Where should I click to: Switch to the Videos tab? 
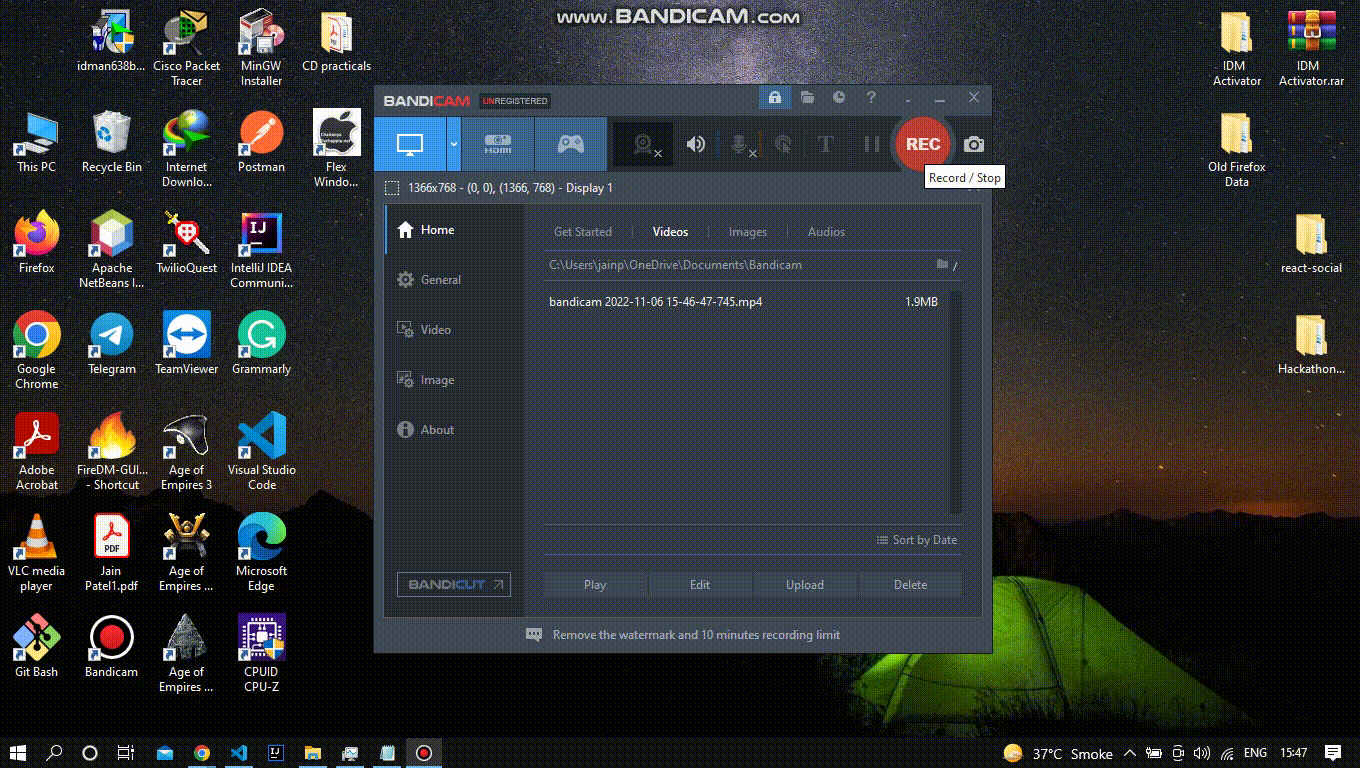670,232
